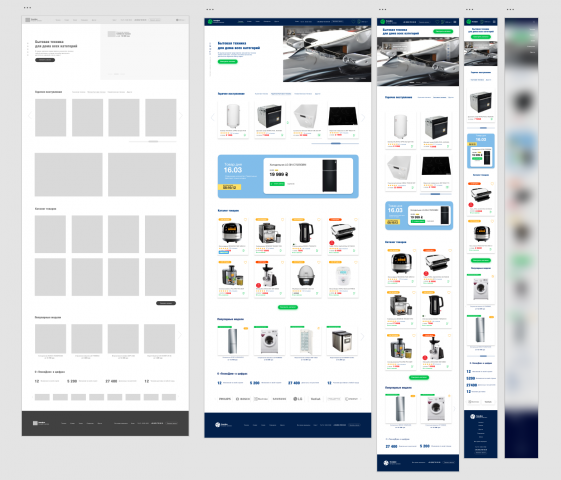Click green buy button in desktop 16.03 deal
The image size is (561, 480).
click(x=277, y=183)
